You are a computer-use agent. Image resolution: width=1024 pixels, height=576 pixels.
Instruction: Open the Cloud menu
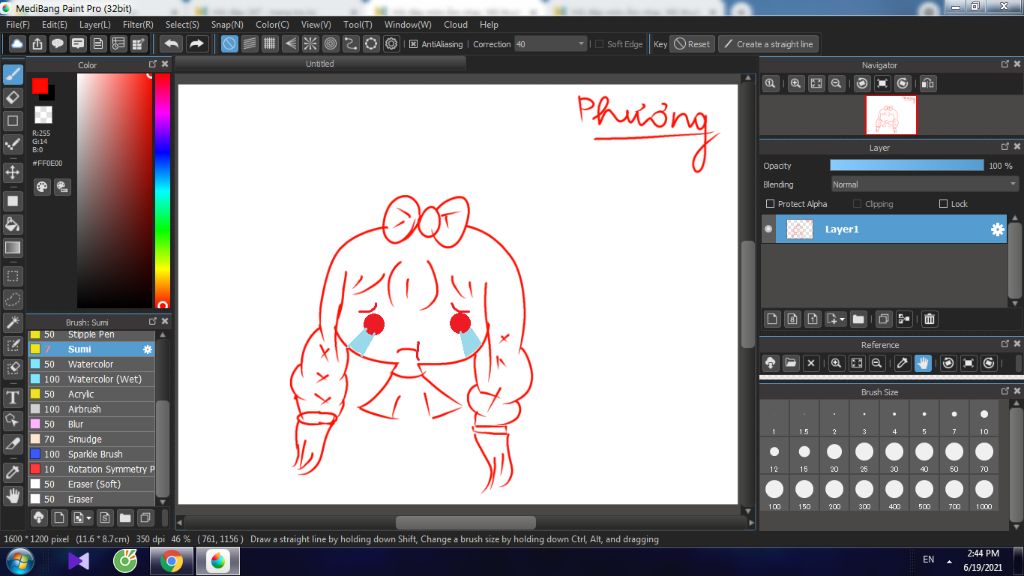455,25
